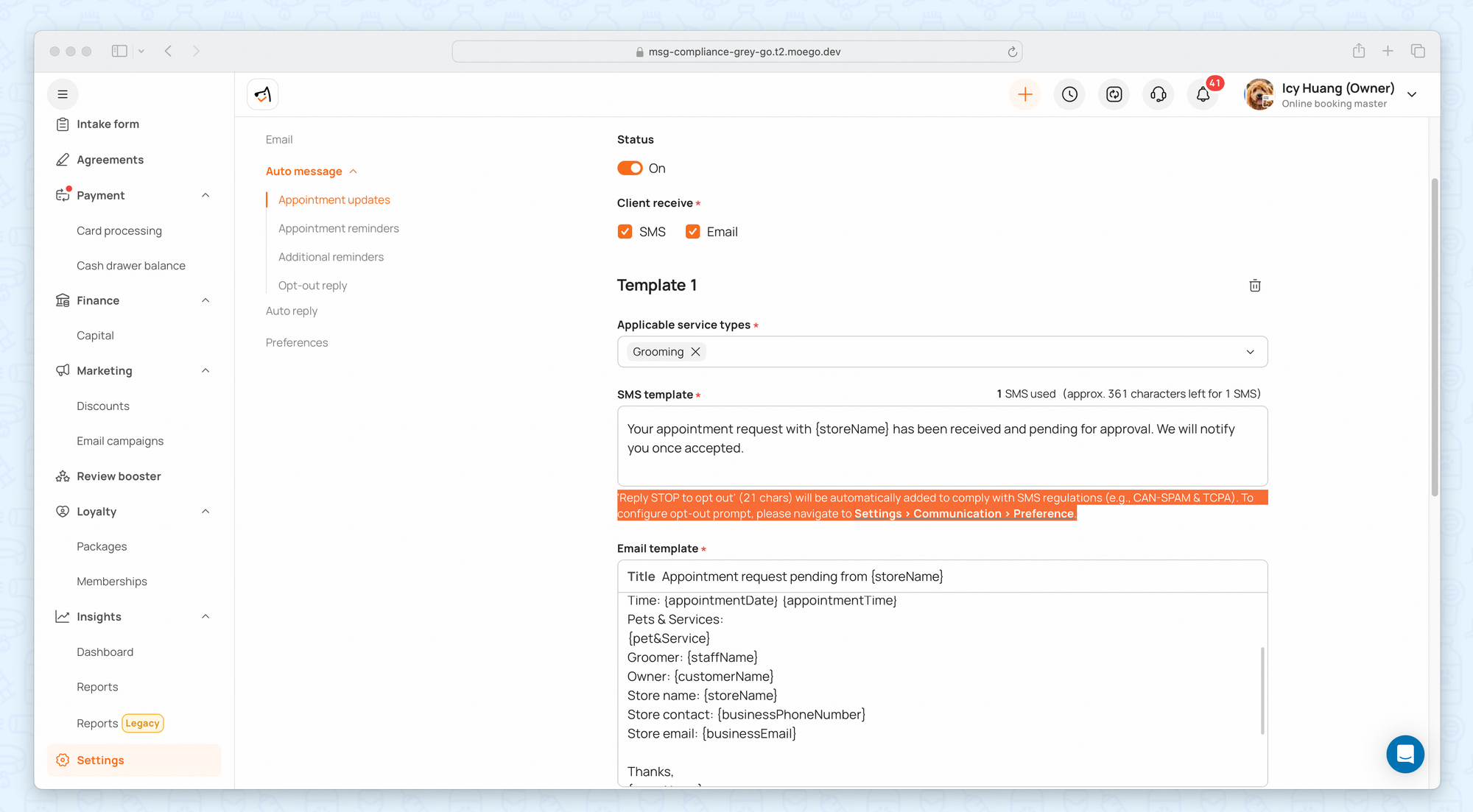Click the headset support icon
1473x812 pixels.
click(x=1159, y=94)
